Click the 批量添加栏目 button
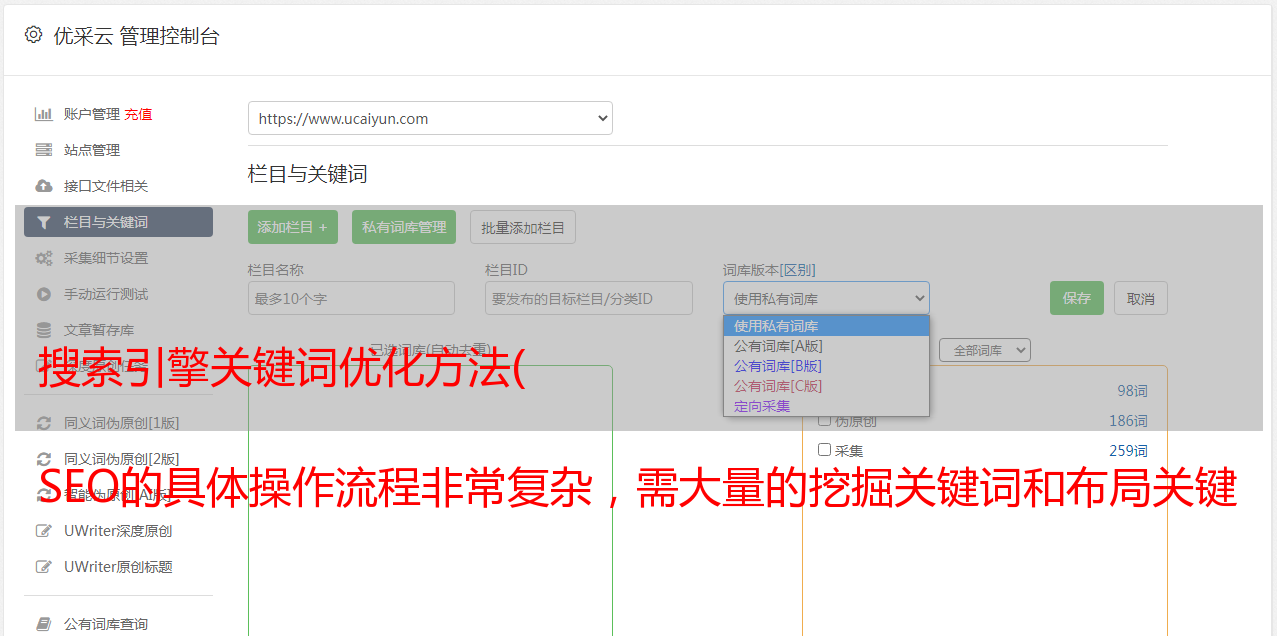1277x636 pixels. coord(523,227)
